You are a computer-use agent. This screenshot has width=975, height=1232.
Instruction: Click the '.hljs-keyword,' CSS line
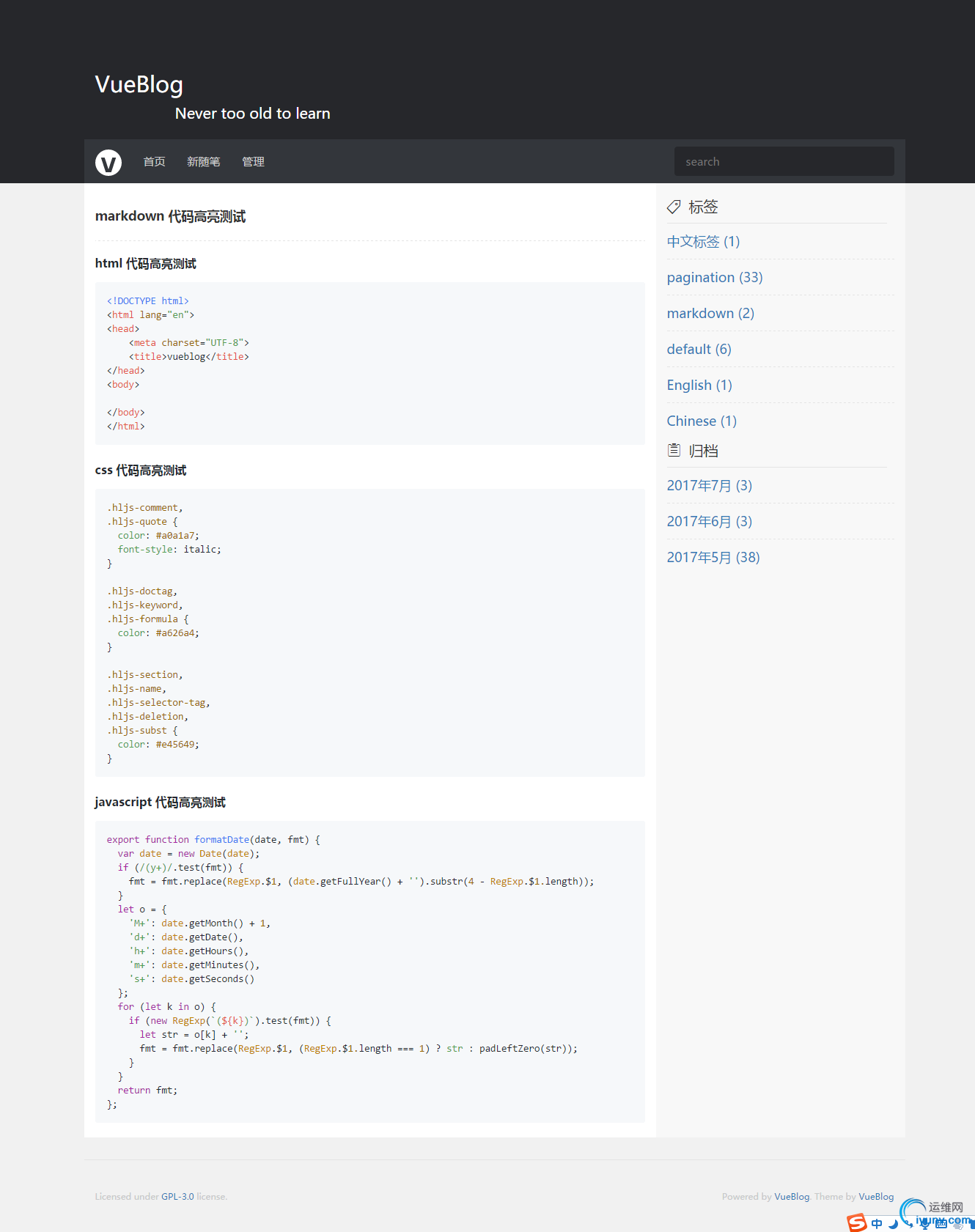[x=145, y=605]
